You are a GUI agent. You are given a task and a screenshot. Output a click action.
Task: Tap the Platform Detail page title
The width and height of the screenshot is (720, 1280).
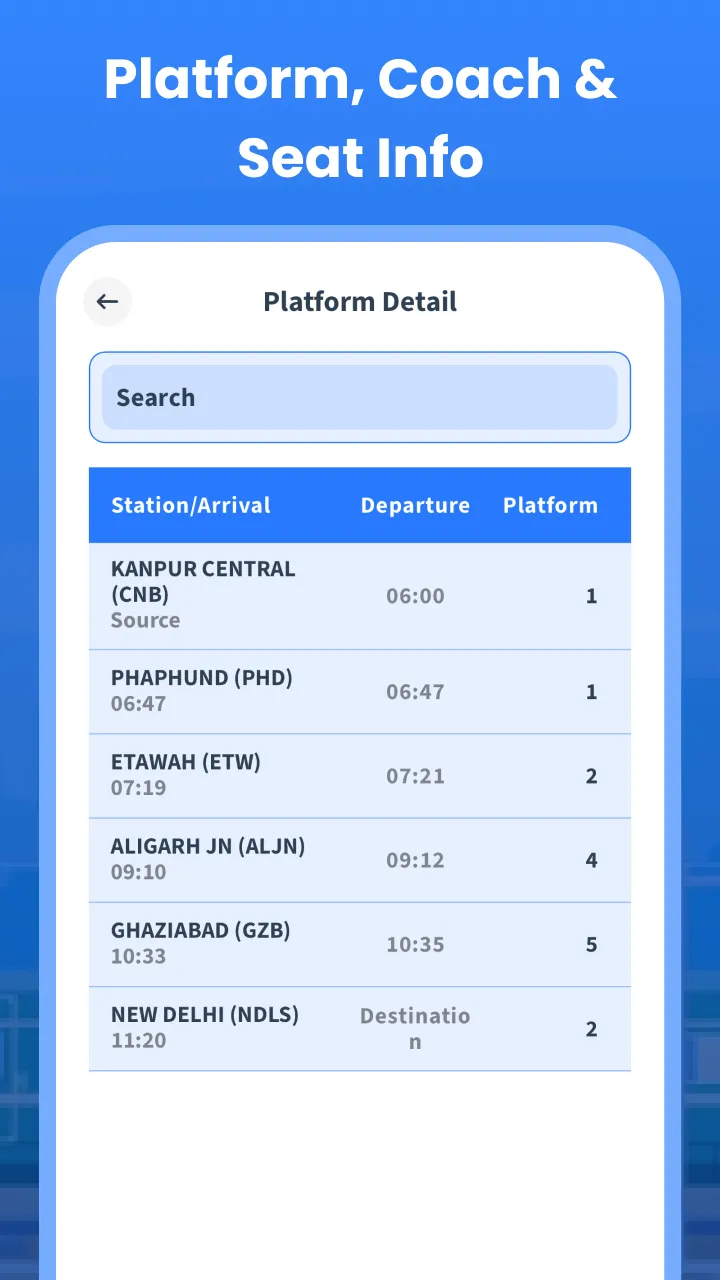coord(360,302)
